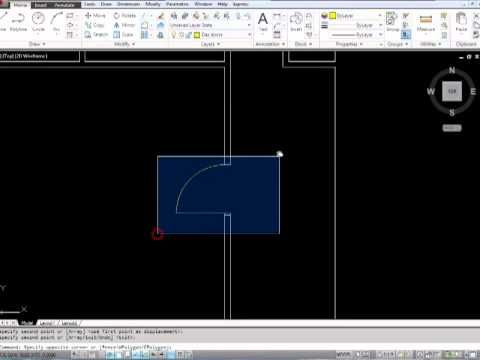Select the Arc tool

[56, 22]
